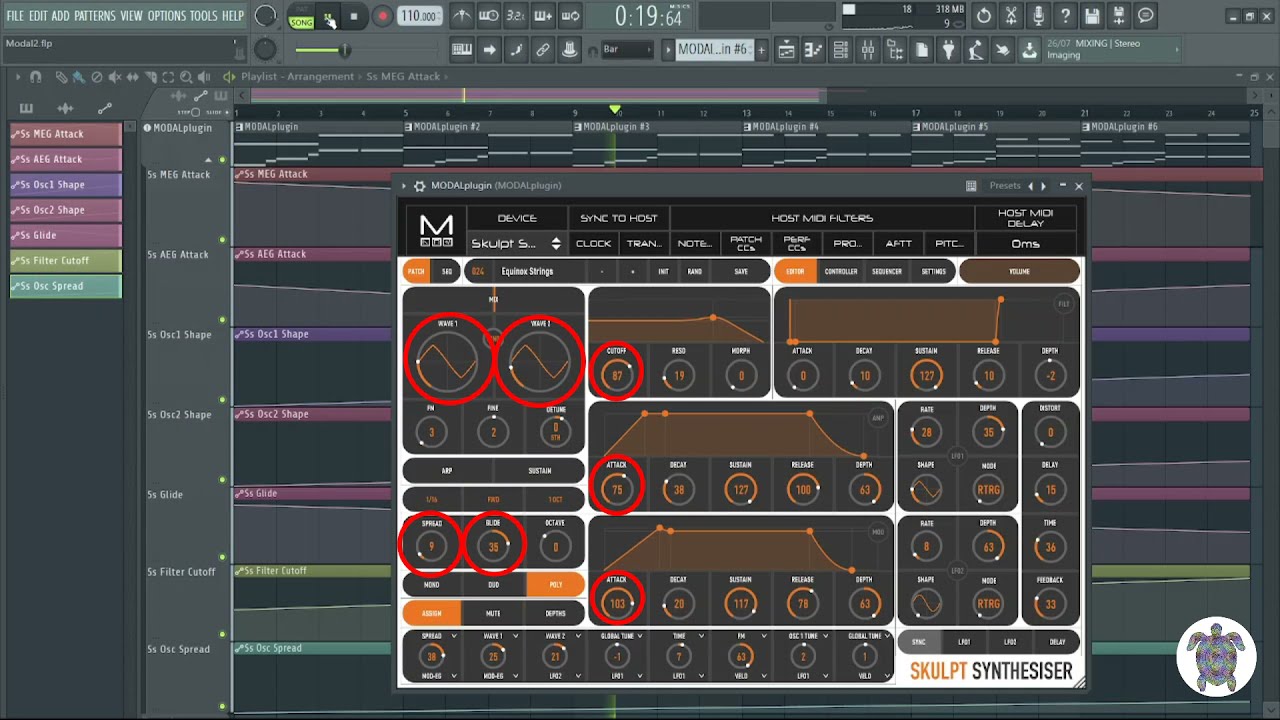Click the INIT patch button

[663, 271]
